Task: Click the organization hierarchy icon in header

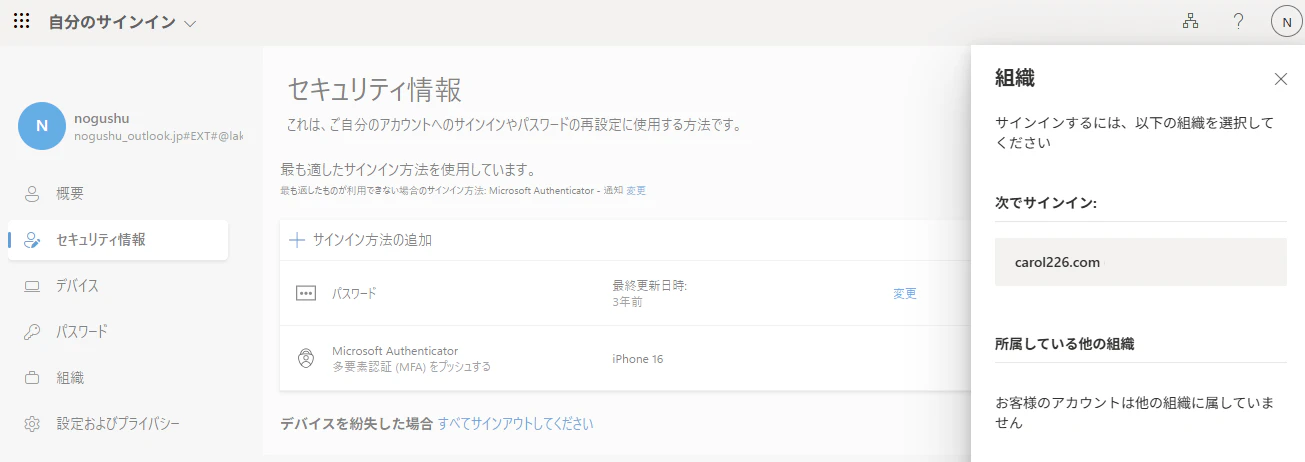Action: 1190,21
